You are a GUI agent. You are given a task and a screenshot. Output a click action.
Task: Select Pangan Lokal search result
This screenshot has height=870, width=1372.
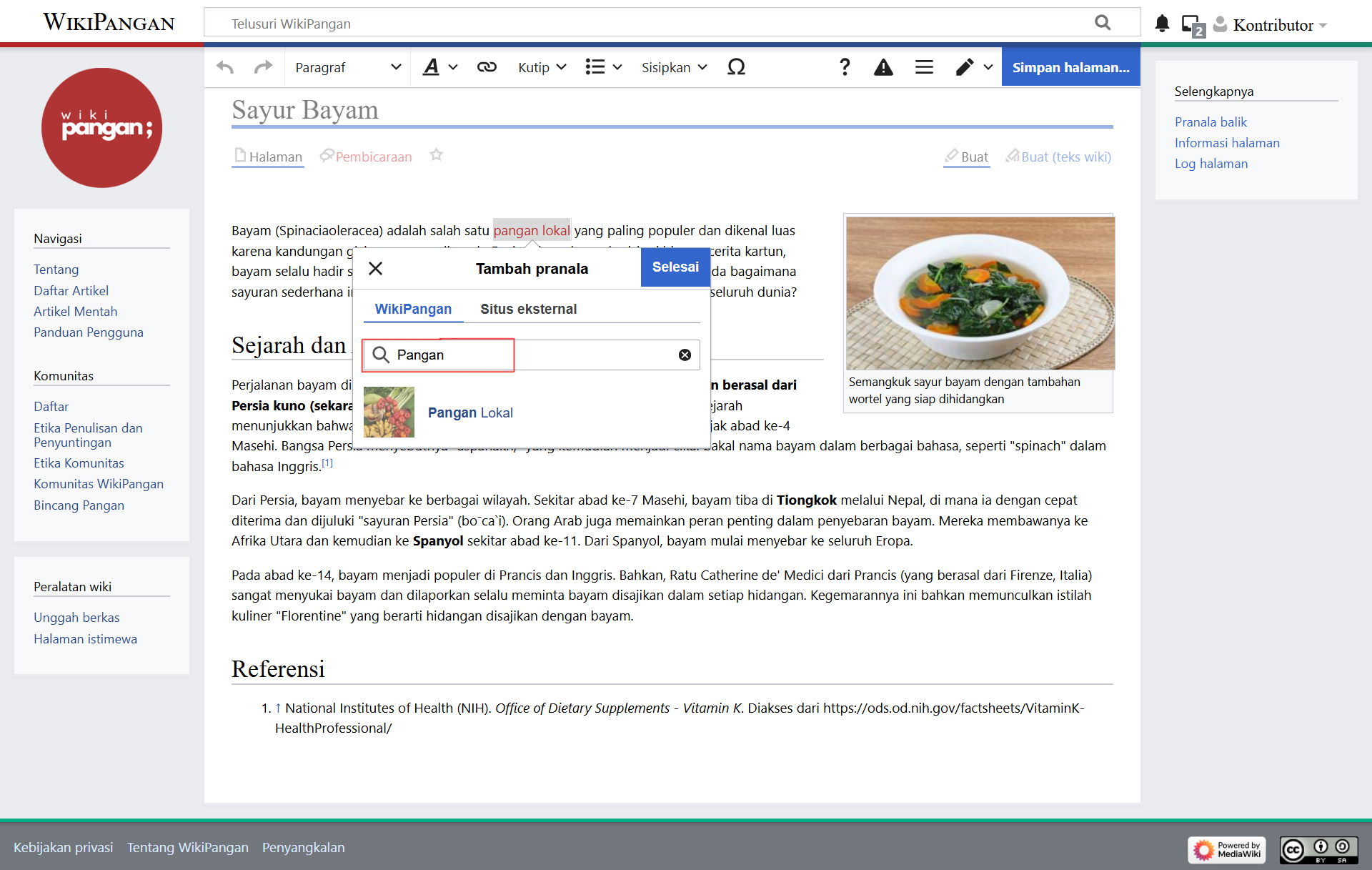pyautogui.click(x=469, y=412)
